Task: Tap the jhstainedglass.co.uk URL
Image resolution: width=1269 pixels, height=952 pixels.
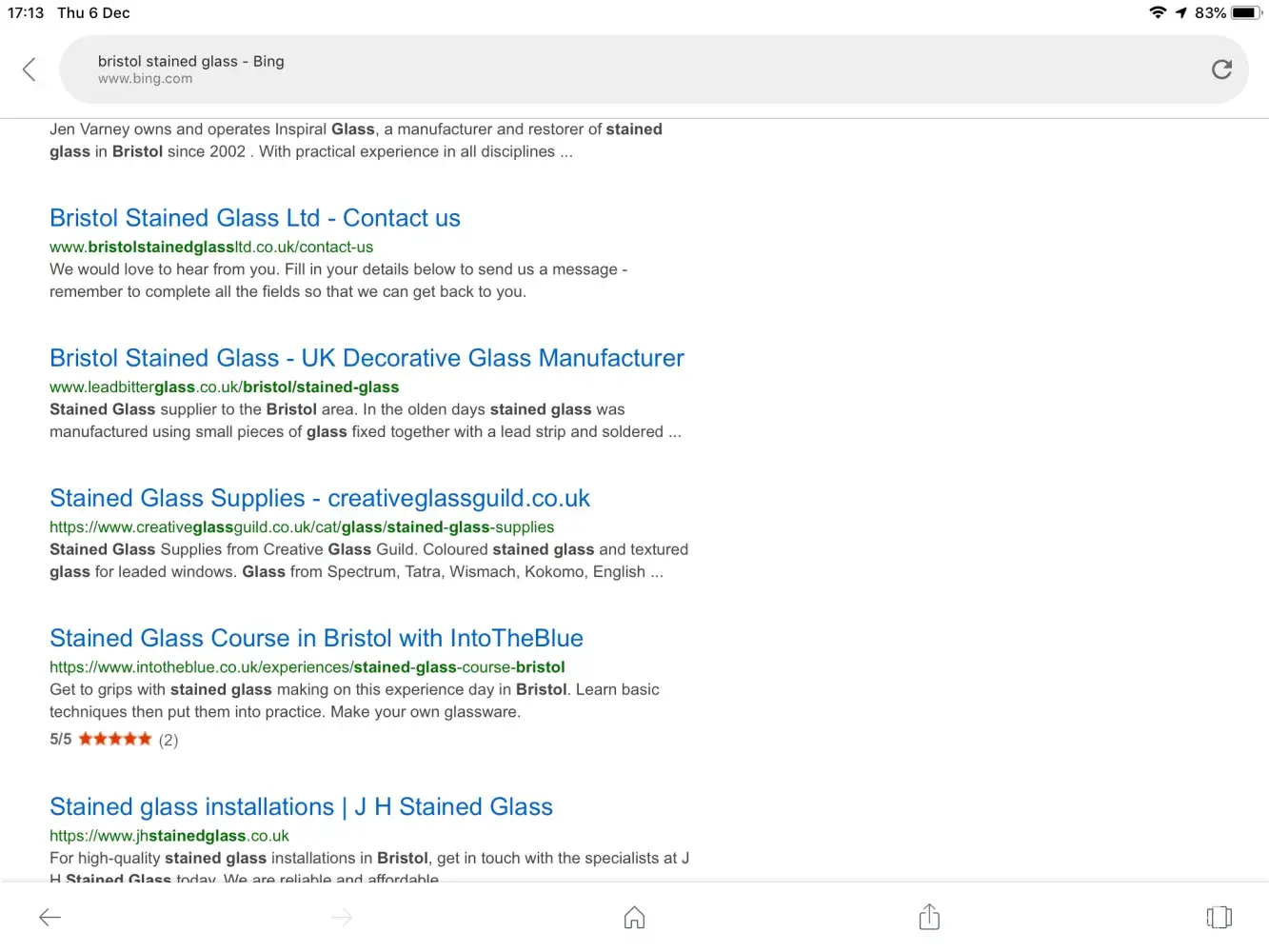Action: point(169,835)
